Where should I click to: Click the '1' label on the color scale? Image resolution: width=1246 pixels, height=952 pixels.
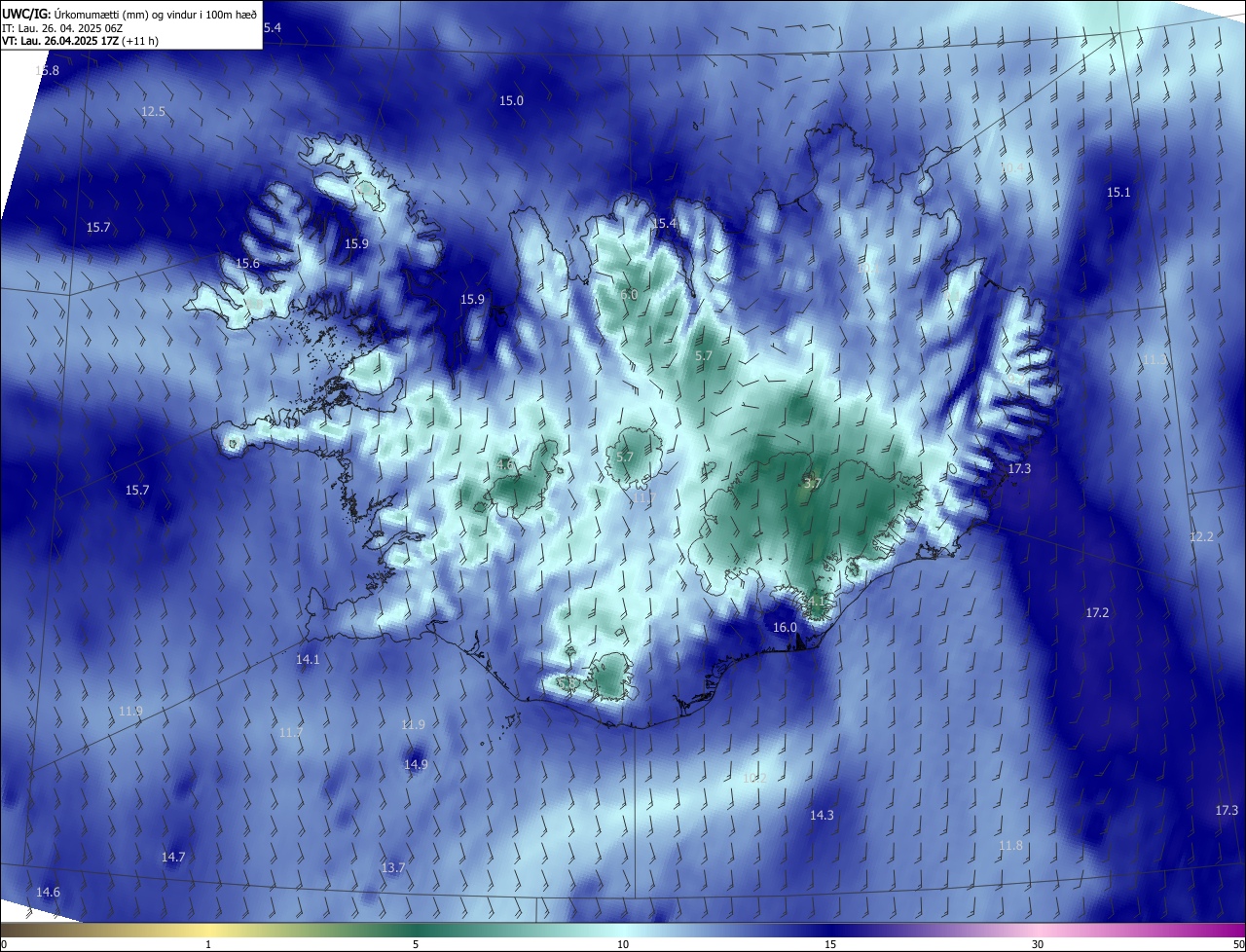[x=208, y=945]
